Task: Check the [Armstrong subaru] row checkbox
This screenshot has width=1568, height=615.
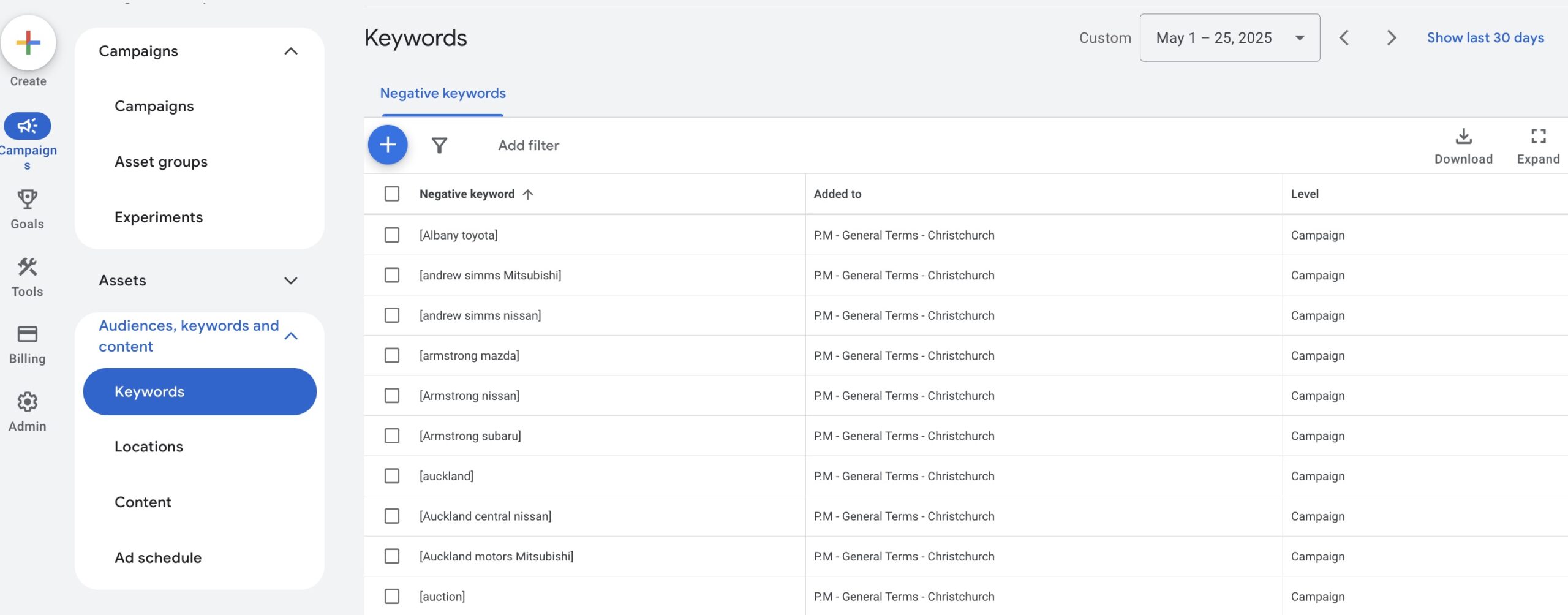Action: pos(392,436)
